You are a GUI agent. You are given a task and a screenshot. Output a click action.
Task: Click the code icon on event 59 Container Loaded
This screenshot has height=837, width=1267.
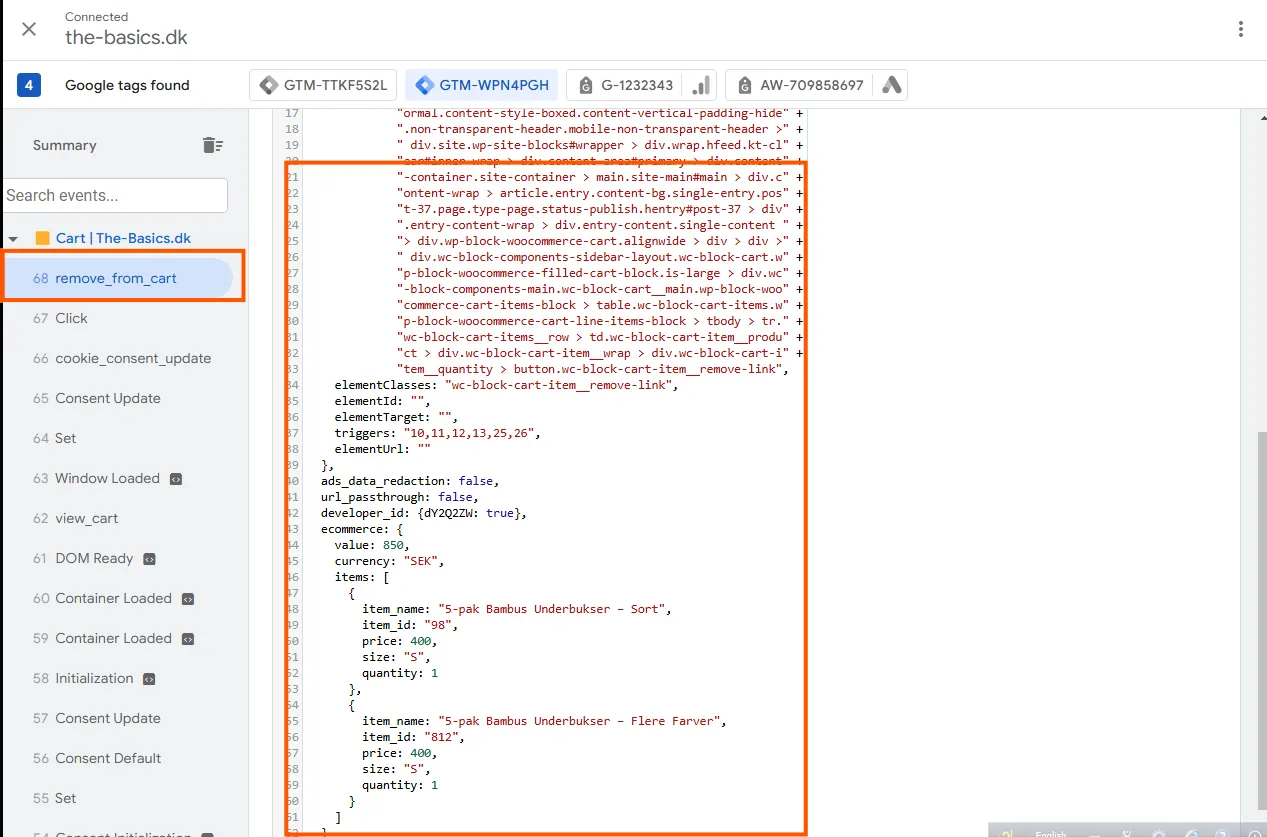pos(188,639)
